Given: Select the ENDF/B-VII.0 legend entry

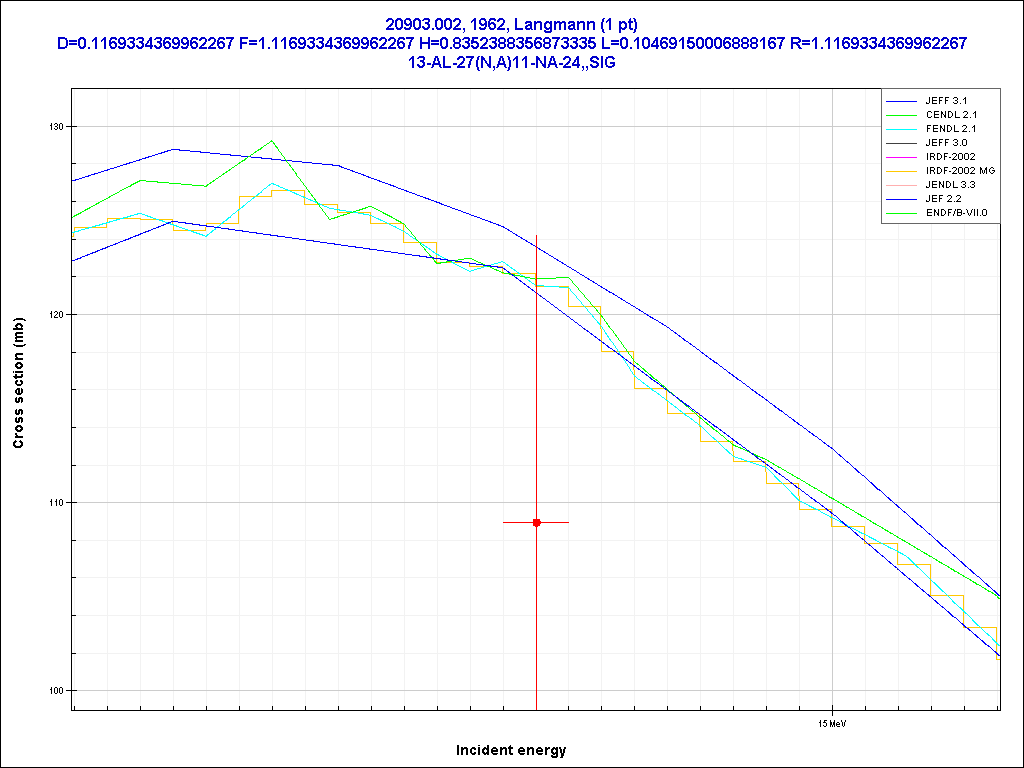Looking at the screenshot, I should (956, 213).
